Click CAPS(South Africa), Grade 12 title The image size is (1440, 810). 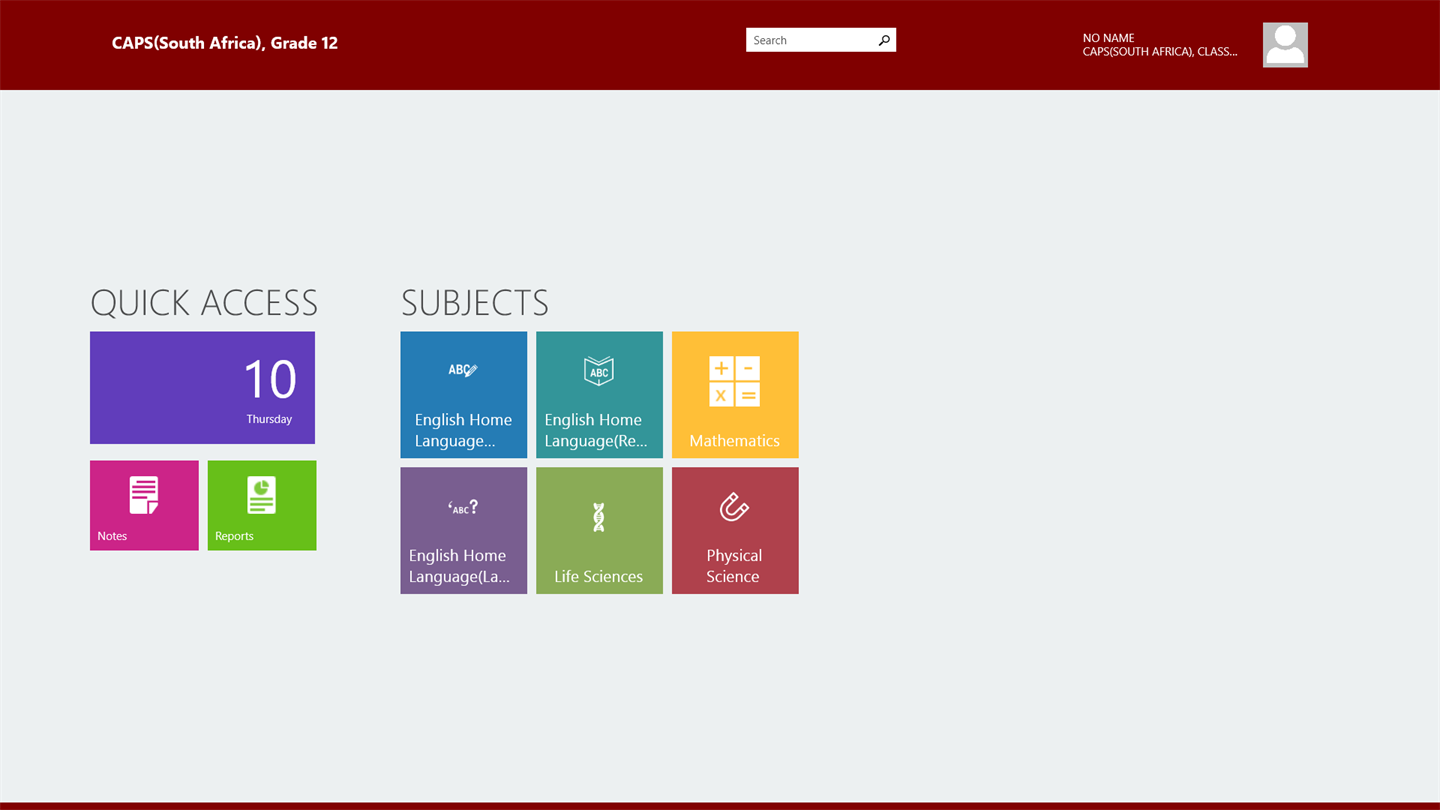pyautogui.click(x=225, y=43)
